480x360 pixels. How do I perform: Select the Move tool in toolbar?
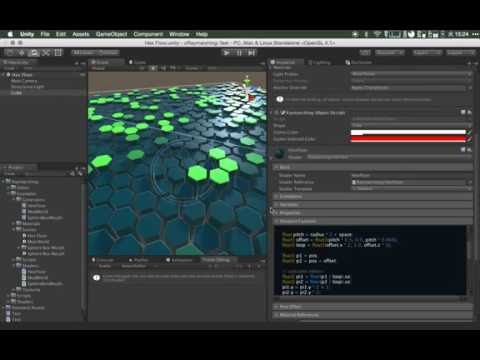click(x=22, y=53)
